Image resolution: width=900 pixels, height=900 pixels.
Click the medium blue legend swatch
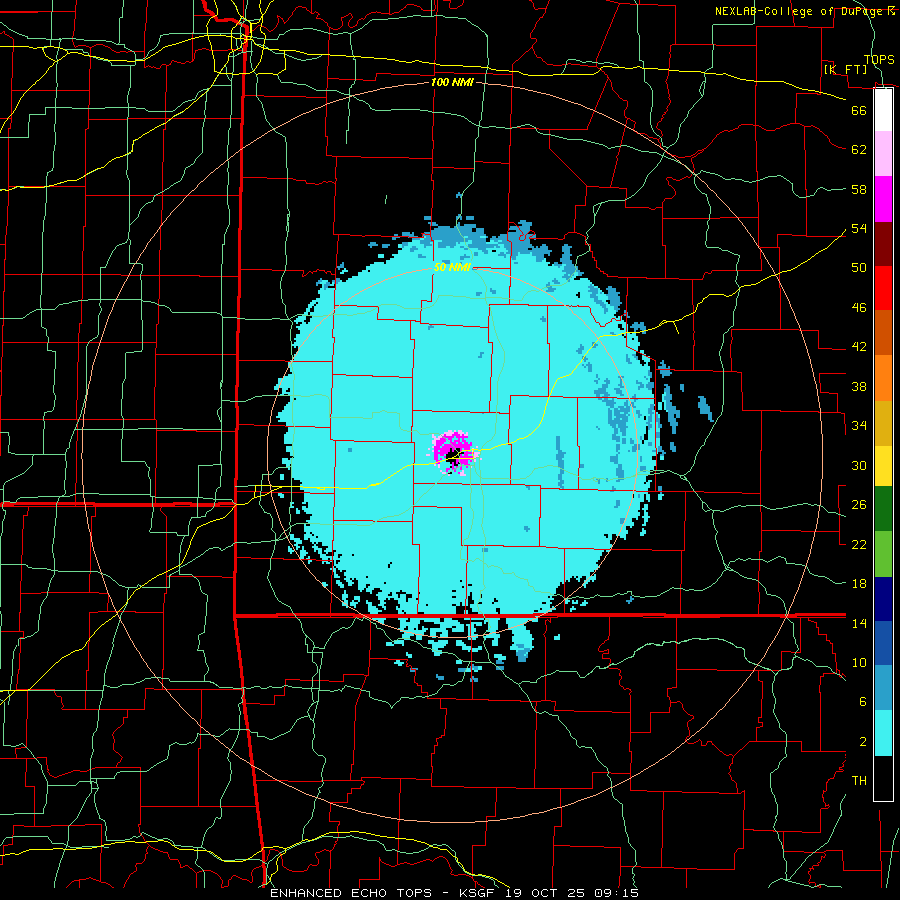click(883, 643)
